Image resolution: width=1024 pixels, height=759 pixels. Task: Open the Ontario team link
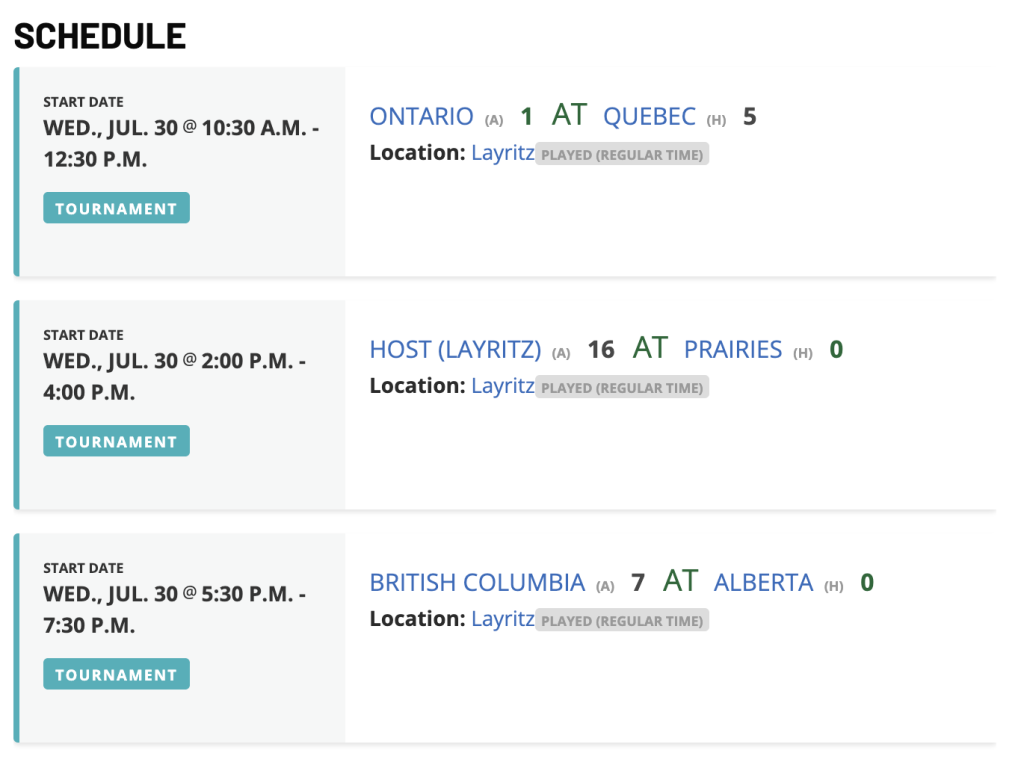[x=421, y=117]
